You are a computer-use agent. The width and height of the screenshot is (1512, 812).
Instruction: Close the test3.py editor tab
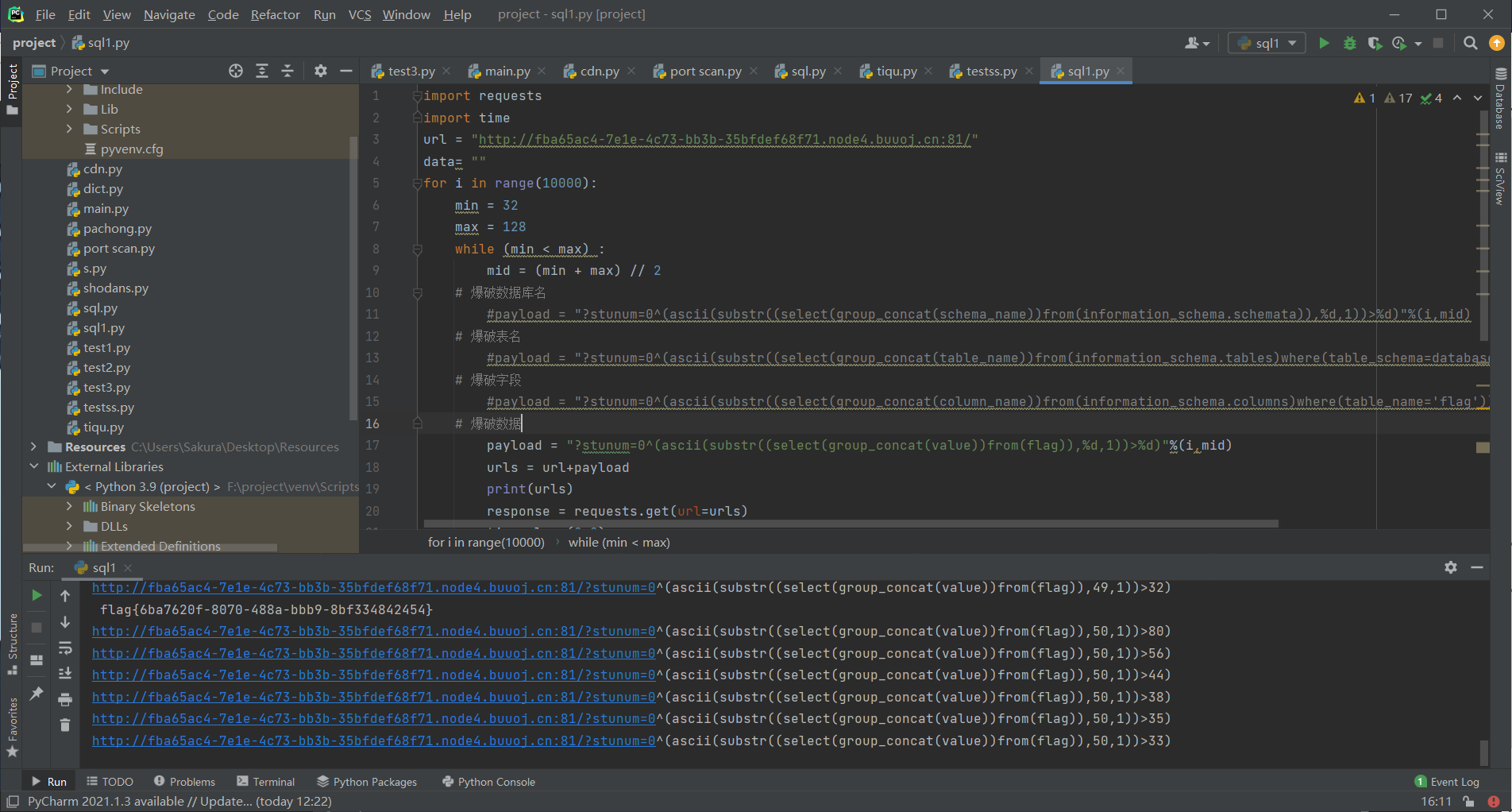tap(447, 71)
